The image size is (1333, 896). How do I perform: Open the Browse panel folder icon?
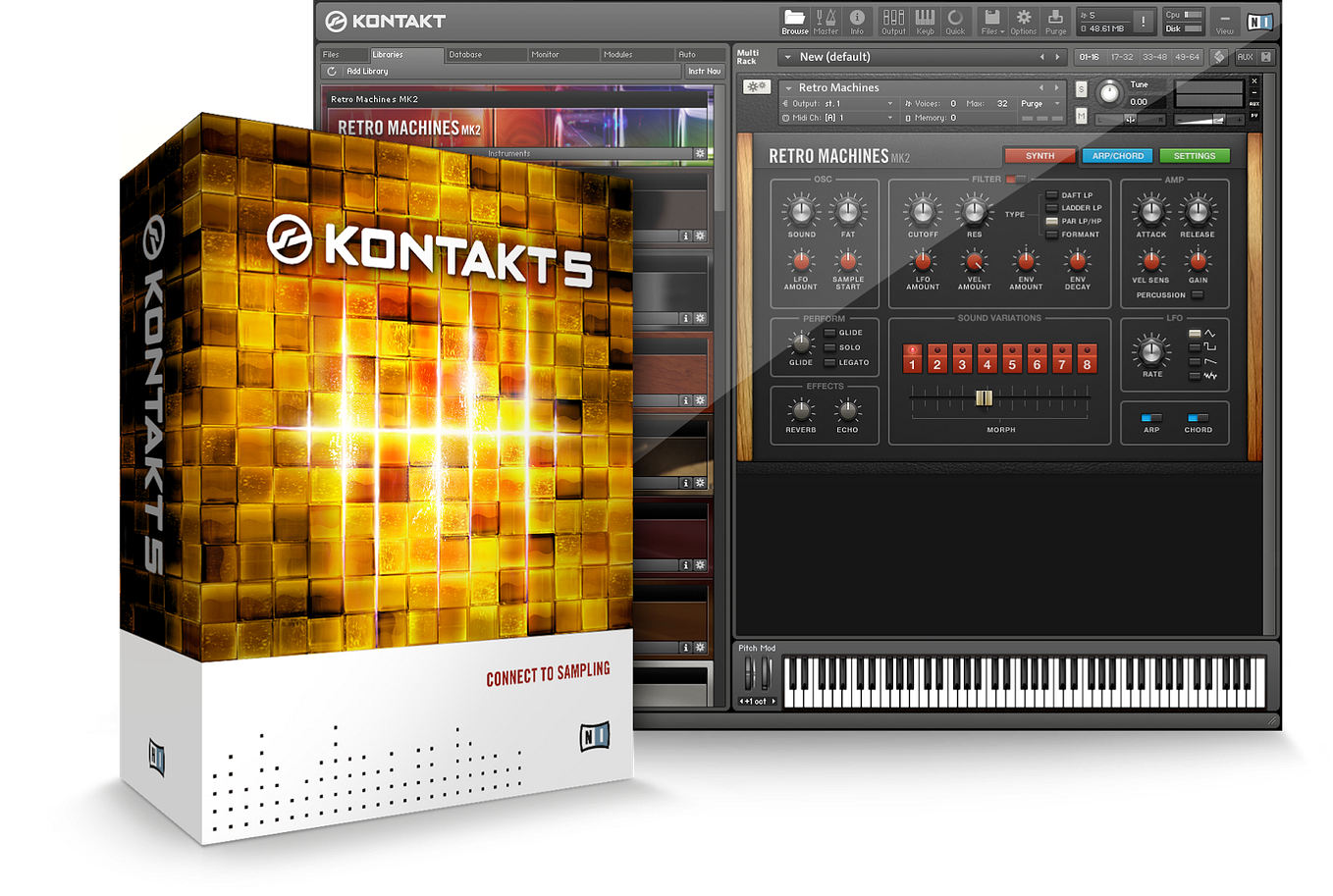tap(794, 21)
